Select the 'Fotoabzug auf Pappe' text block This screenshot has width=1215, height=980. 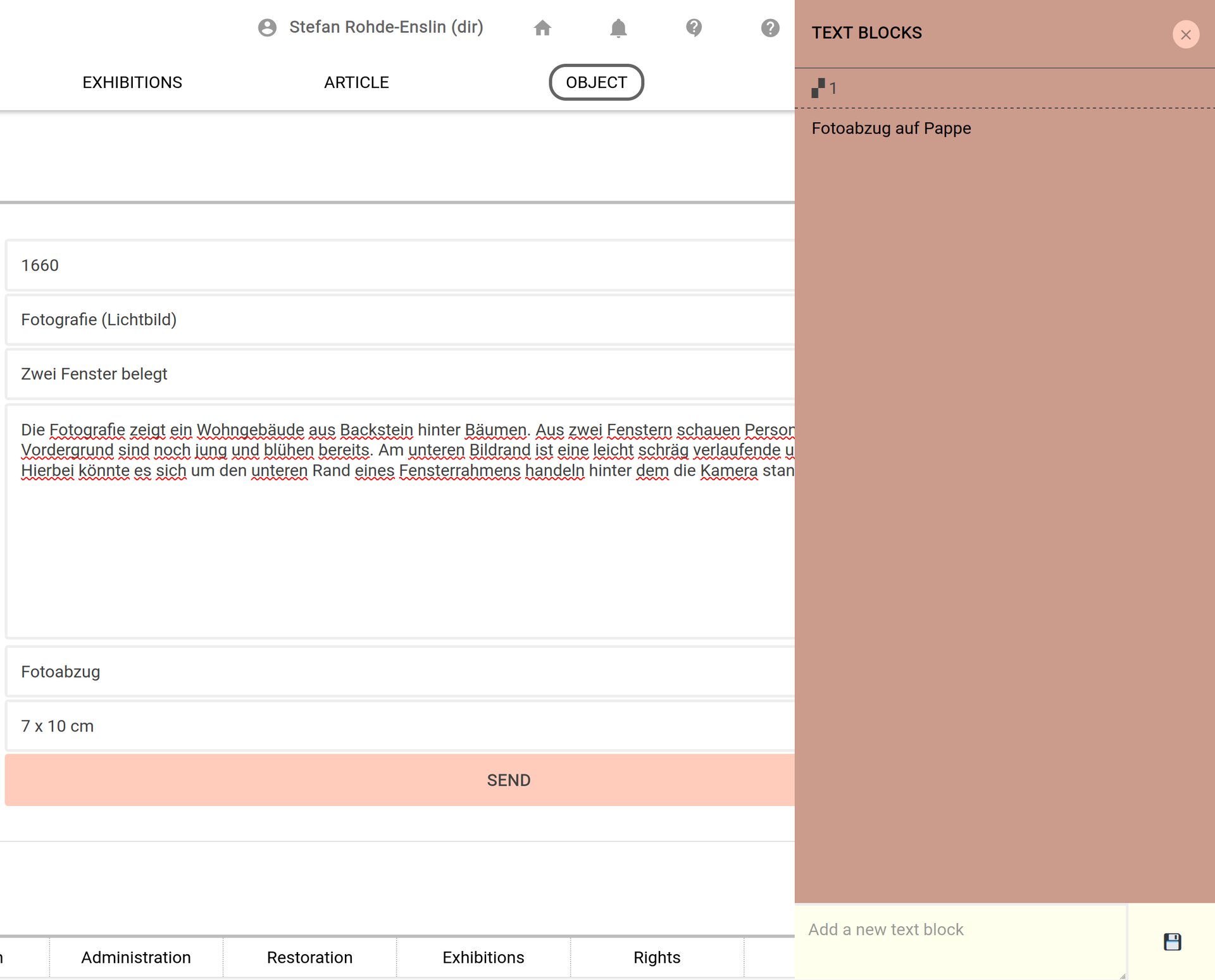(x=892, y=128)
